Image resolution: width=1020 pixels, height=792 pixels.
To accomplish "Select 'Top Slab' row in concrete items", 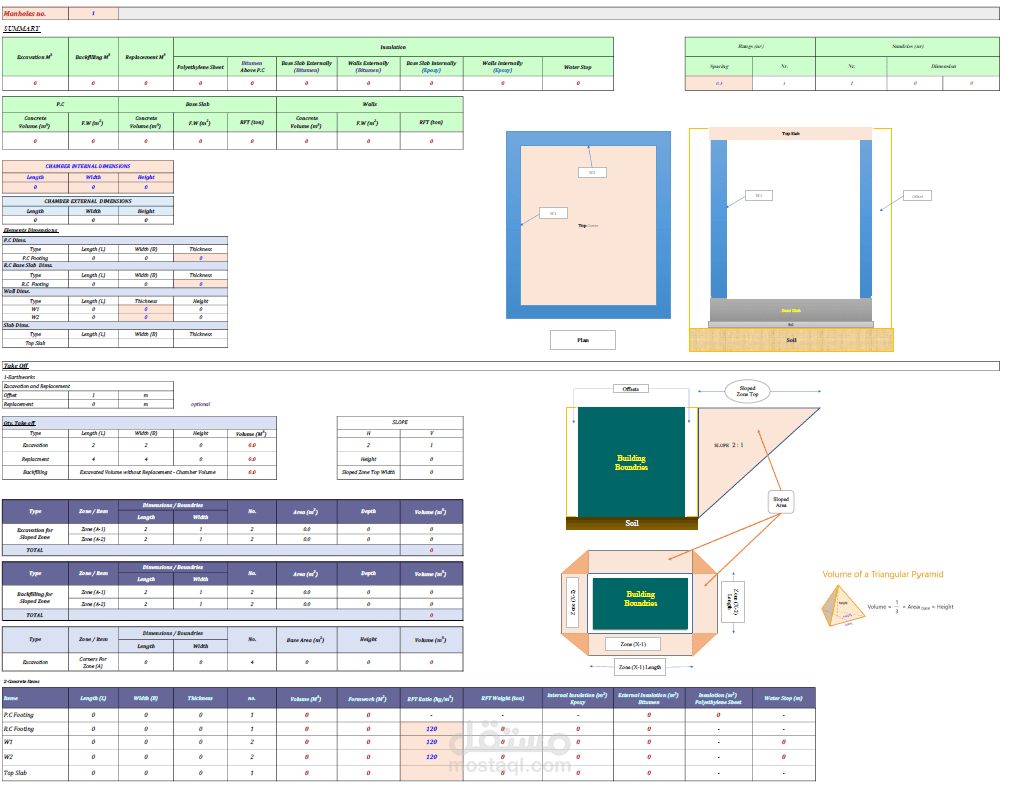I will pyautogui.click(x=409, y=773).
